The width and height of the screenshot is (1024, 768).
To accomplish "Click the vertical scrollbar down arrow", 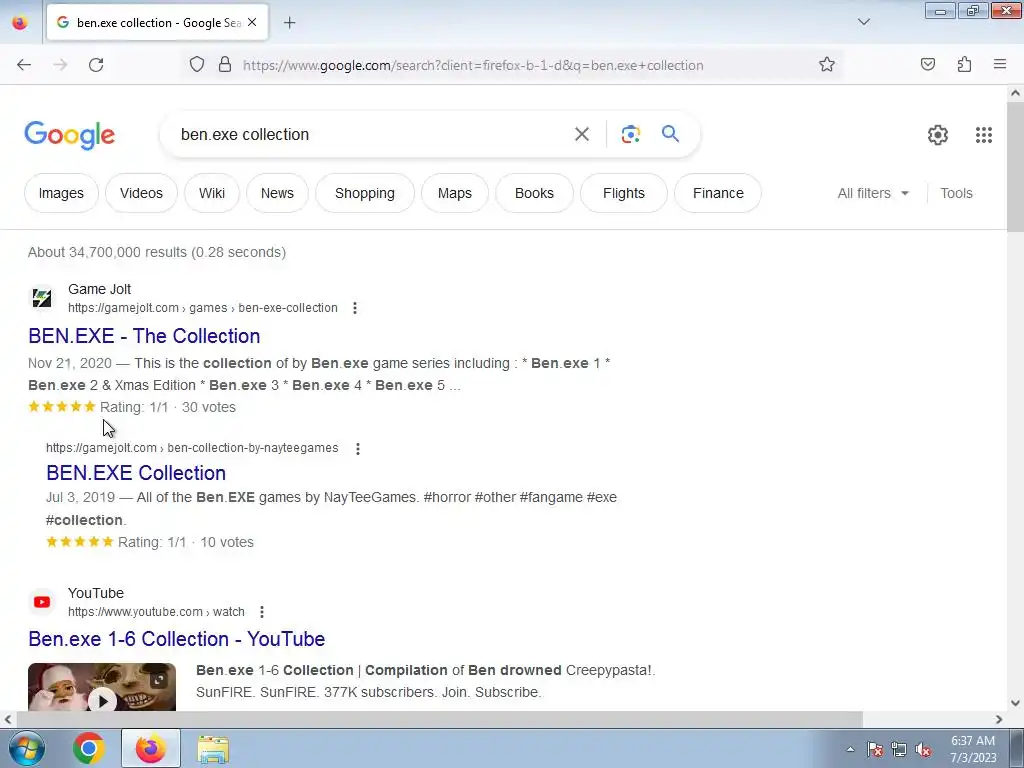I will coord(1015,703).
